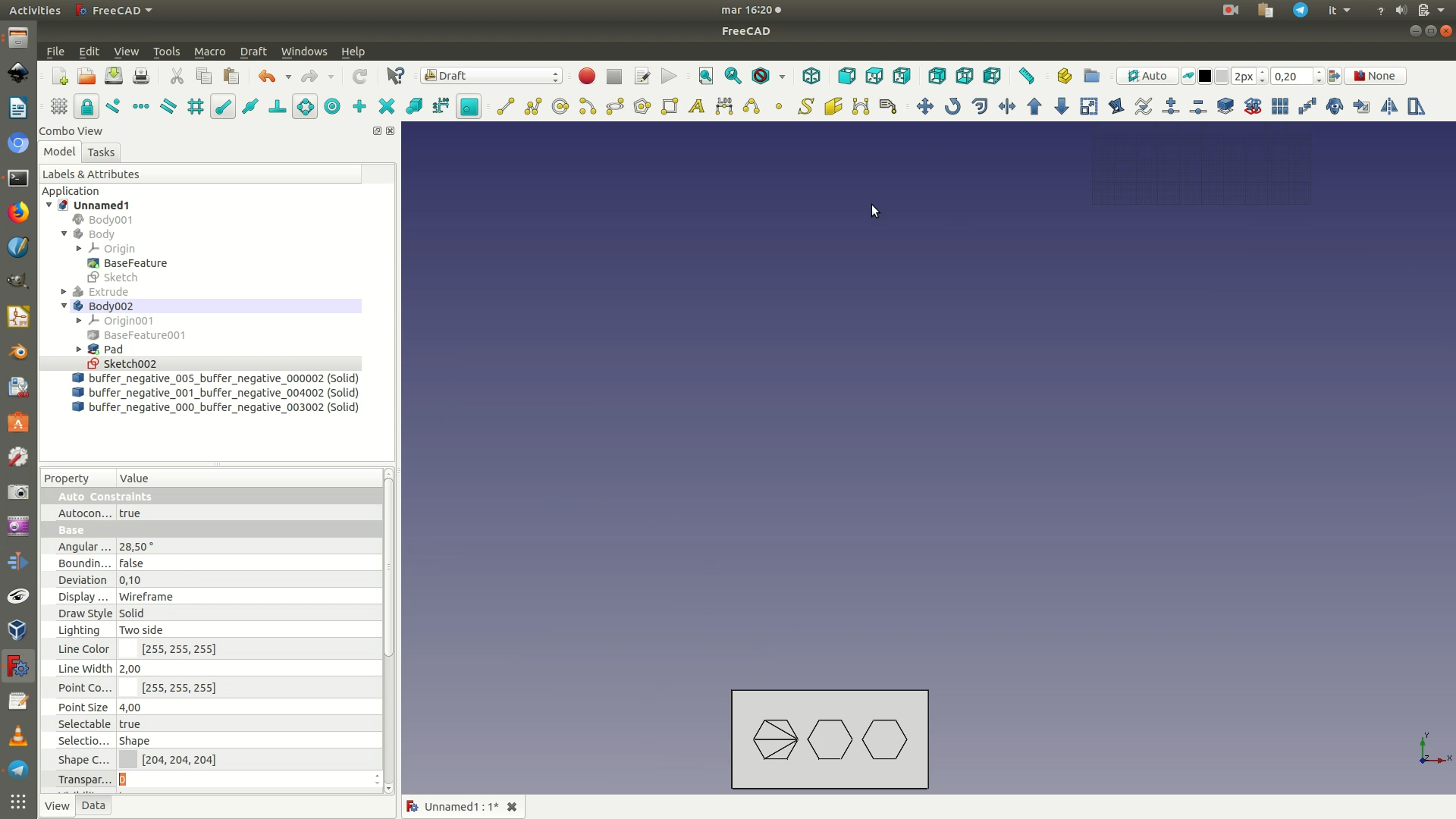Viewport: 1456px width, 819px height.
Task: Click the What's This help icon
Action: point(396,76)
